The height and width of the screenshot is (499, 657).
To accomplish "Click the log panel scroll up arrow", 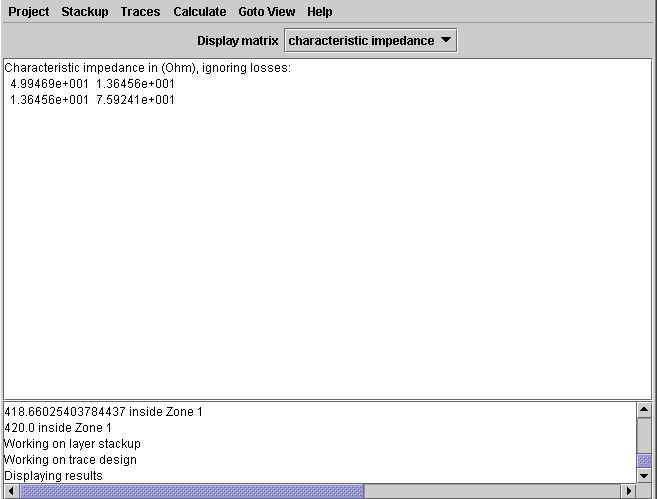I will coord(644,410).
